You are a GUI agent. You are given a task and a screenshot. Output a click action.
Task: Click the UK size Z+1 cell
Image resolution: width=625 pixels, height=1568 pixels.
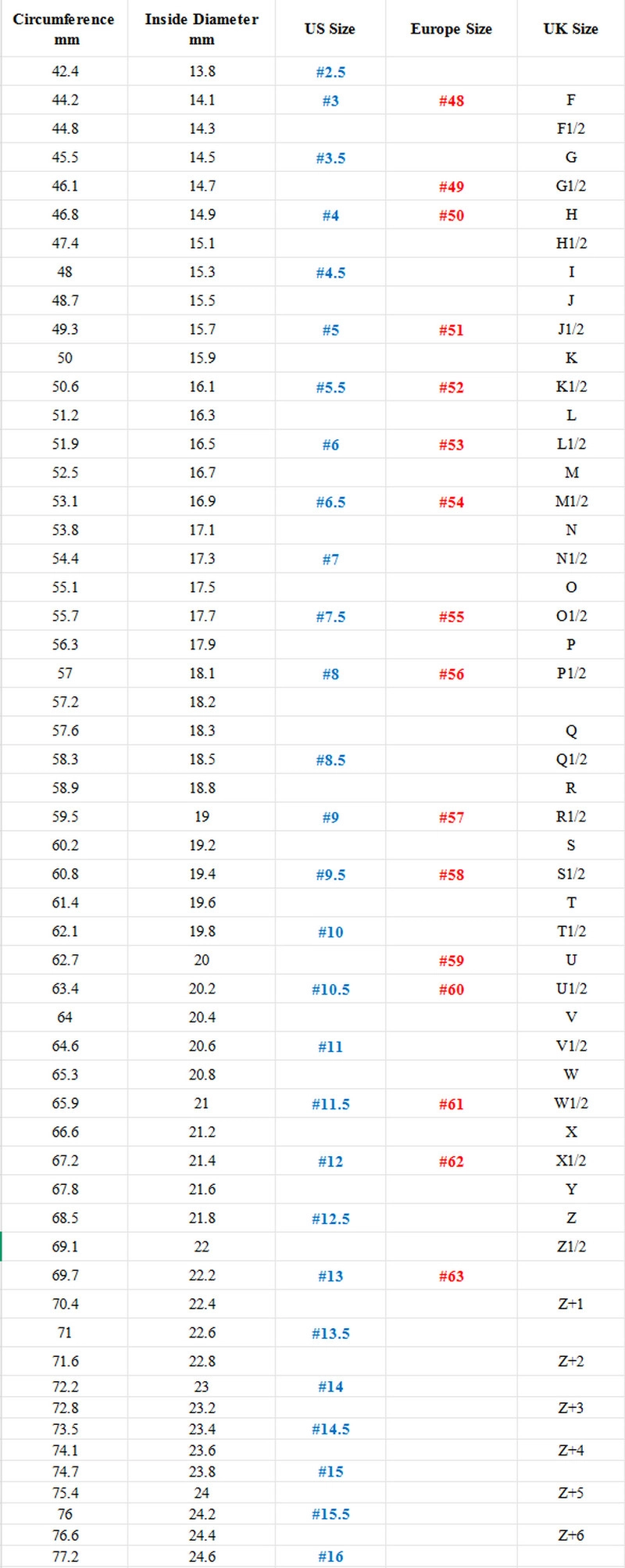point(570,1304)
